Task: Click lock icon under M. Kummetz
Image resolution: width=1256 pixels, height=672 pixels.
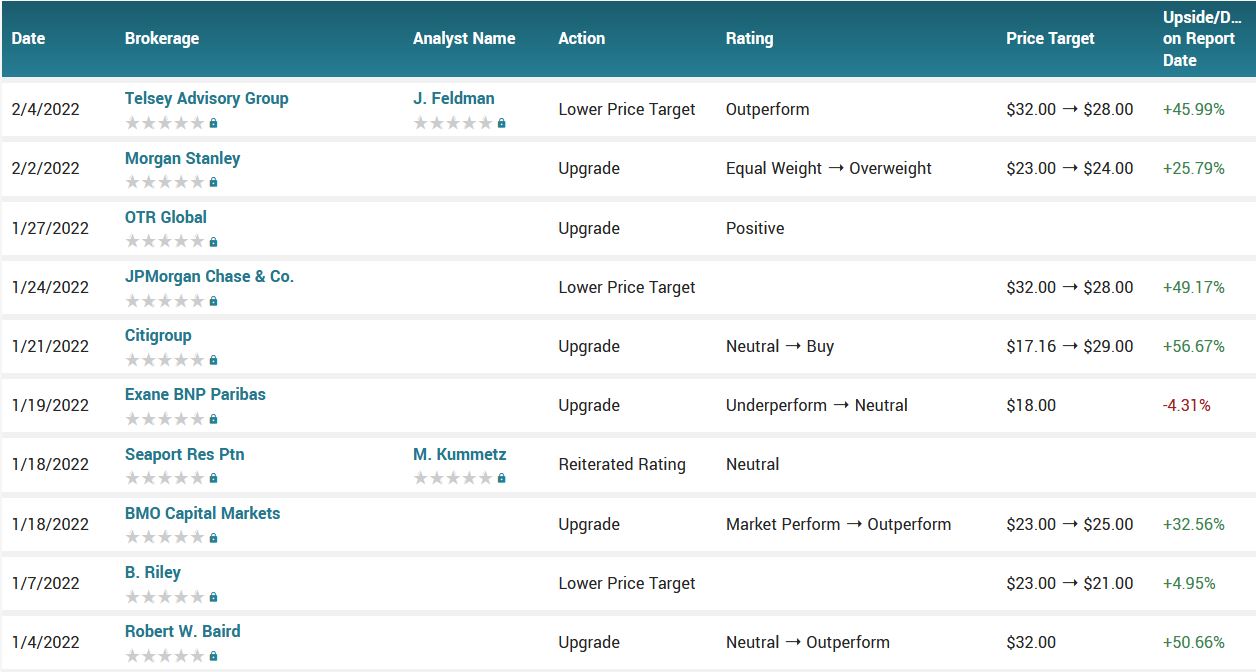Action: point(501,478)
